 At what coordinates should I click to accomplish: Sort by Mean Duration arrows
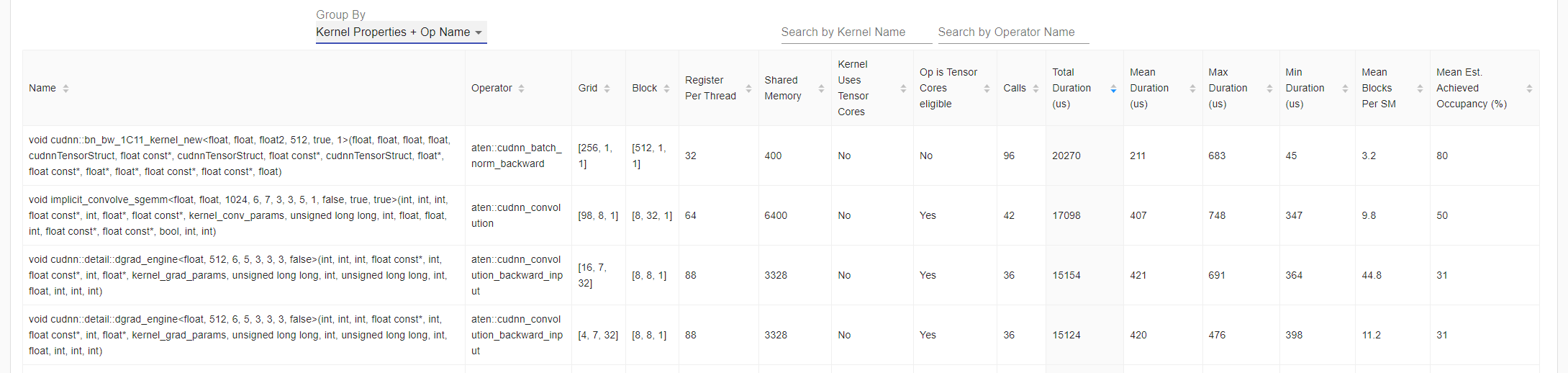1192,89
